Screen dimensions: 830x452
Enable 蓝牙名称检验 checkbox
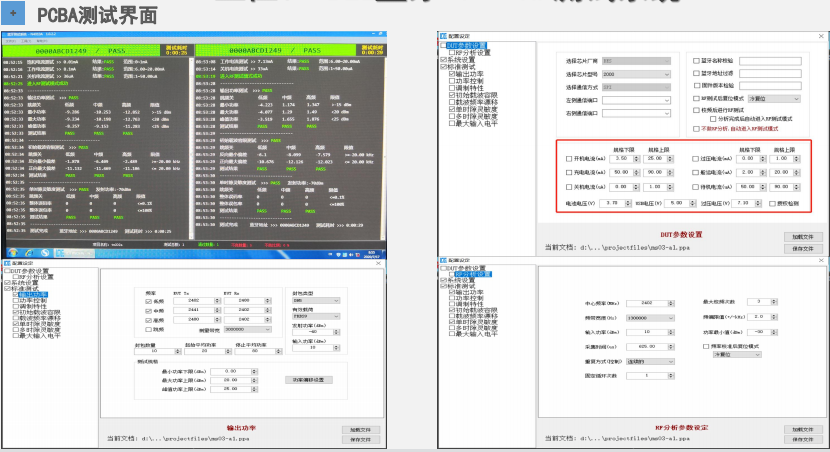[x=697, y=61]
